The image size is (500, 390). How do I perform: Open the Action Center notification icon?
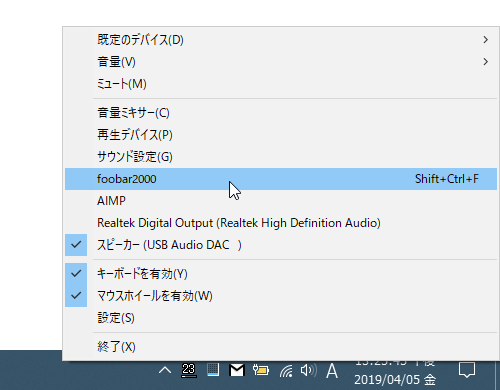coord(467,370)
